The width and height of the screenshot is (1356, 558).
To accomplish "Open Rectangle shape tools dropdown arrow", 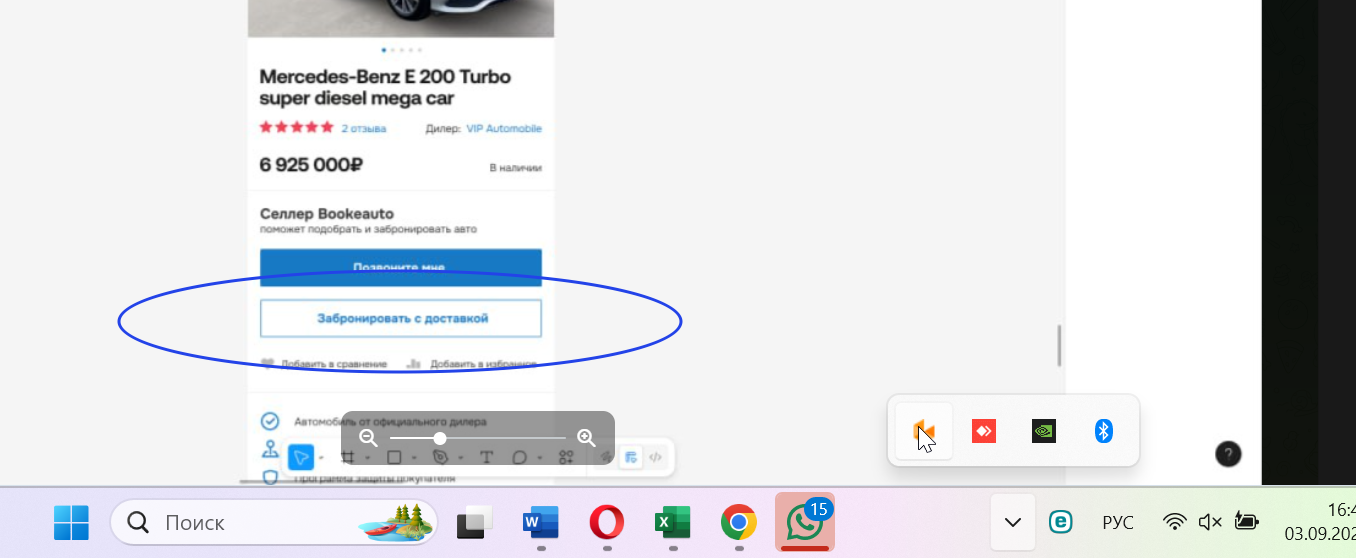I will 414,459.
